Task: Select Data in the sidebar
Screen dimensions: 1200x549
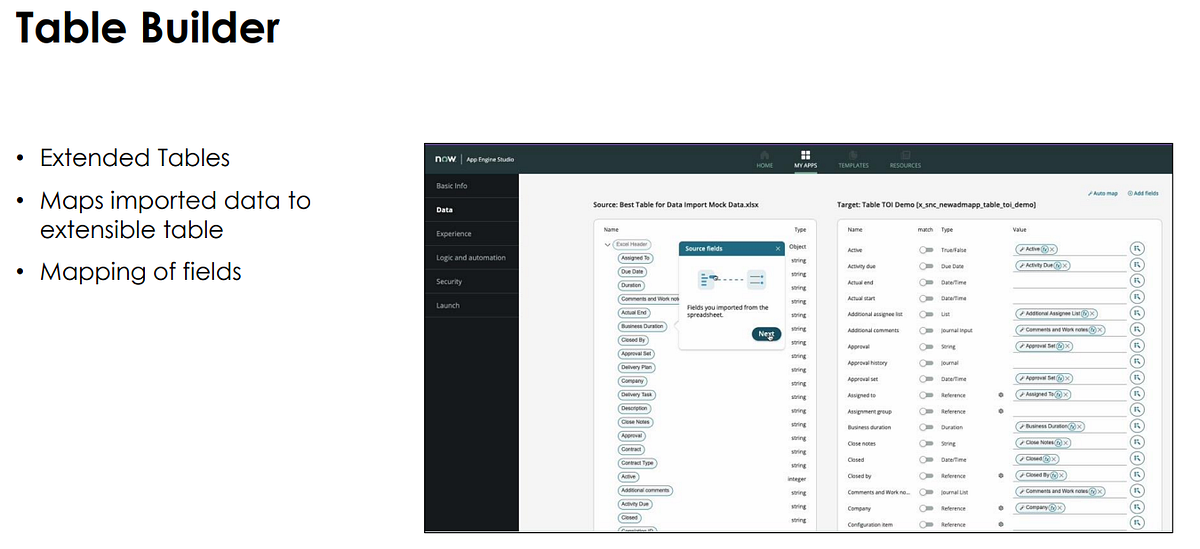Action: [x=472, y=210]
